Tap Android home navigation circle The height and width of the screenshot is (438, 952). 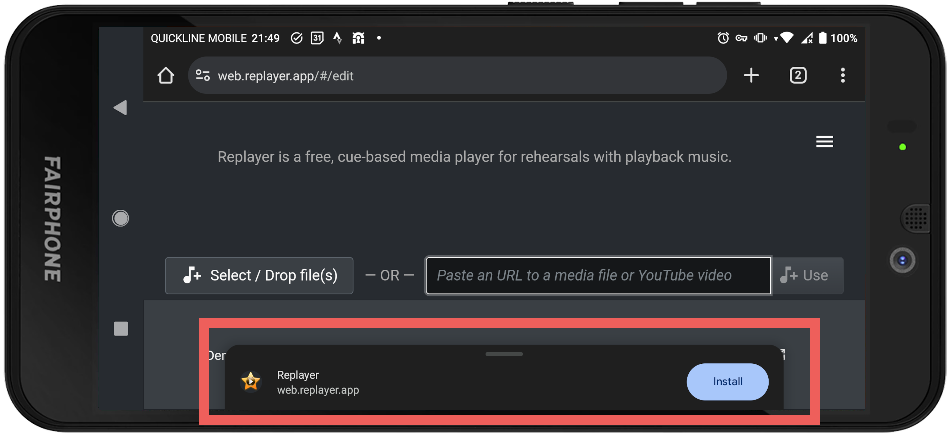[121, 218]
